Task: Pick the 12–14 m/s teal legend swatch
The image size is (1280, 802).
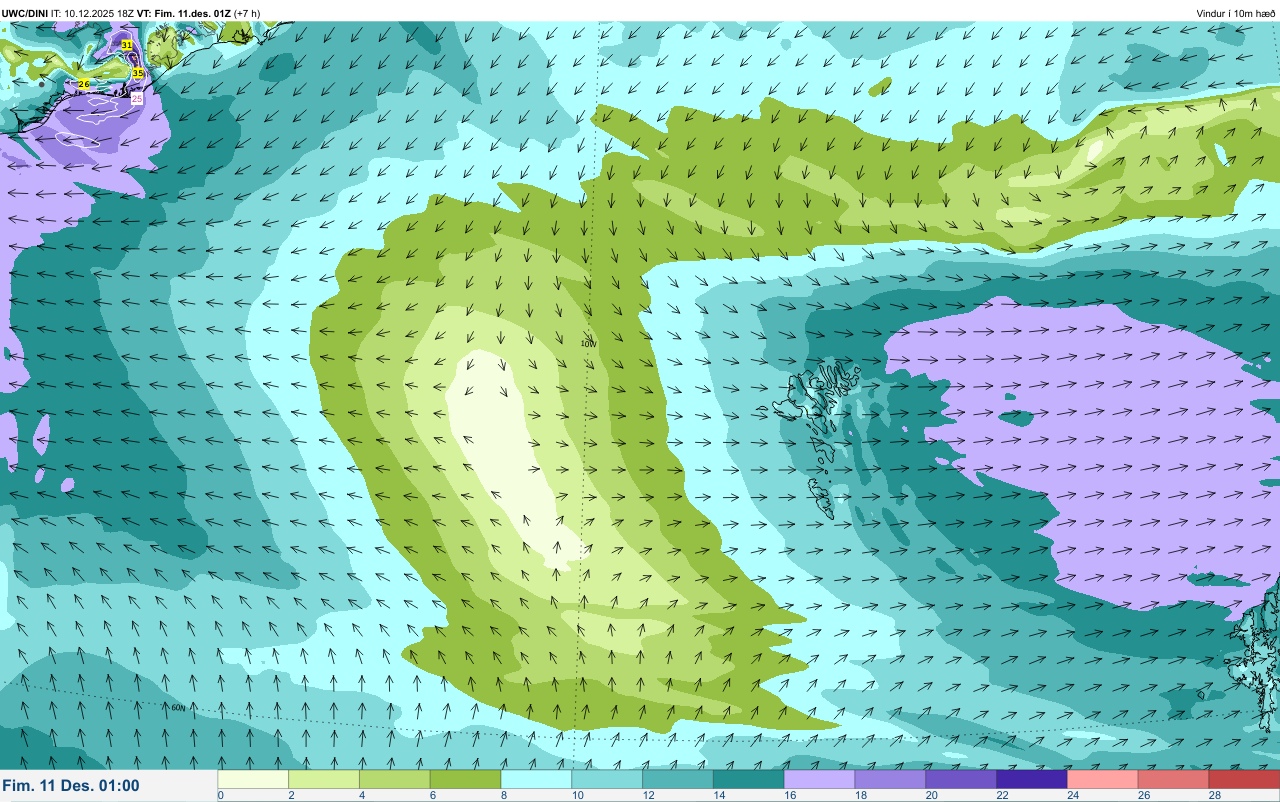Action: 678,779
